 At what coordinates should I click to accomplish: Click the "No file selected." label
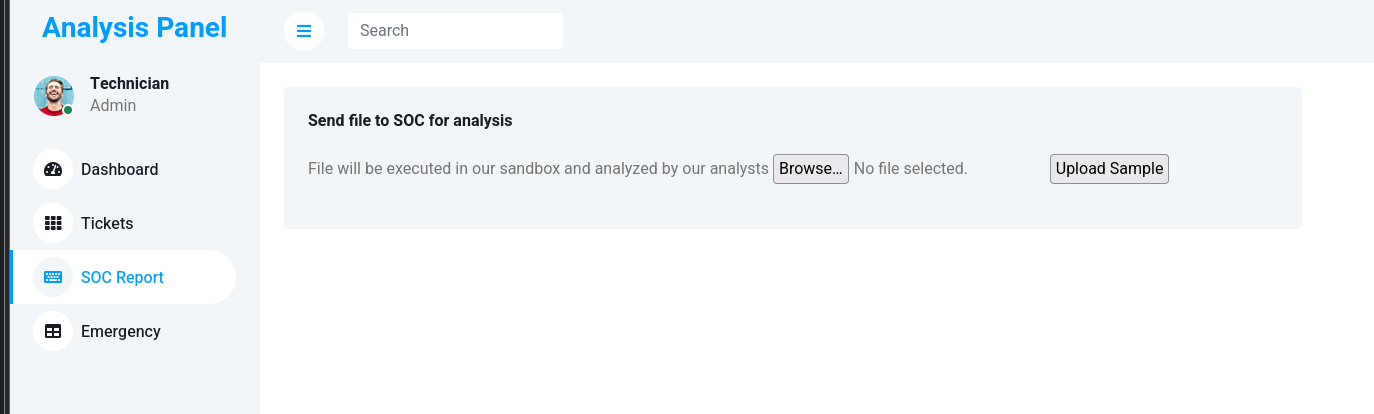click(910, 169)
